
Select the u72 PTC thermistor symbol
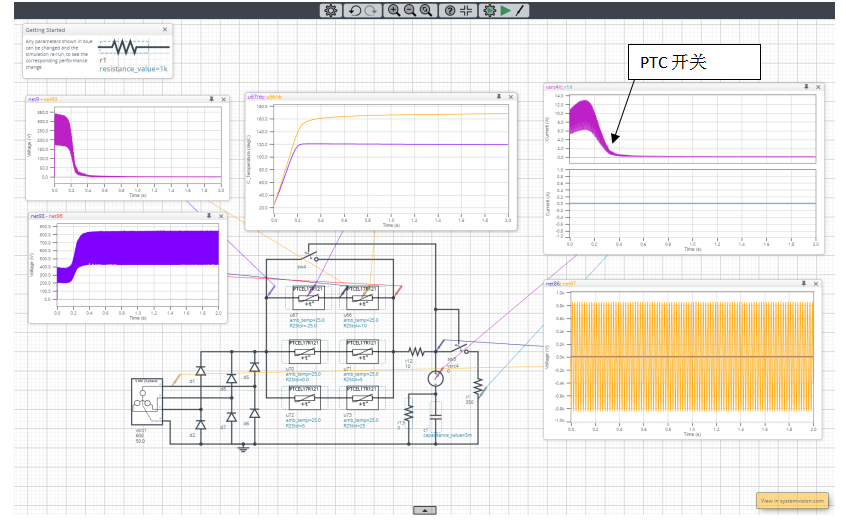pyautogui.click(x=305, y=397)
